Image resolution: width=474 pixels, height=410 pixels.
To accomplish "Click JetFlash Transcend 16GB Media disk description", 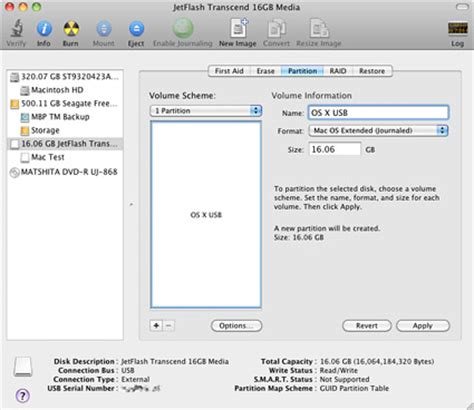I will tap(175, 362).
